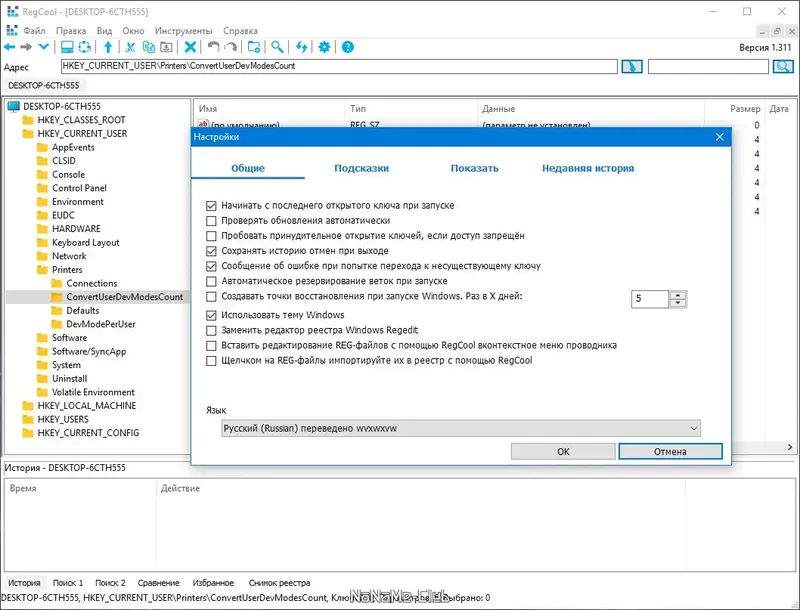Viewport: 800px width, 610px height.
Task: Click the computer connect toolbar icon
Action: tap(67, 47)
